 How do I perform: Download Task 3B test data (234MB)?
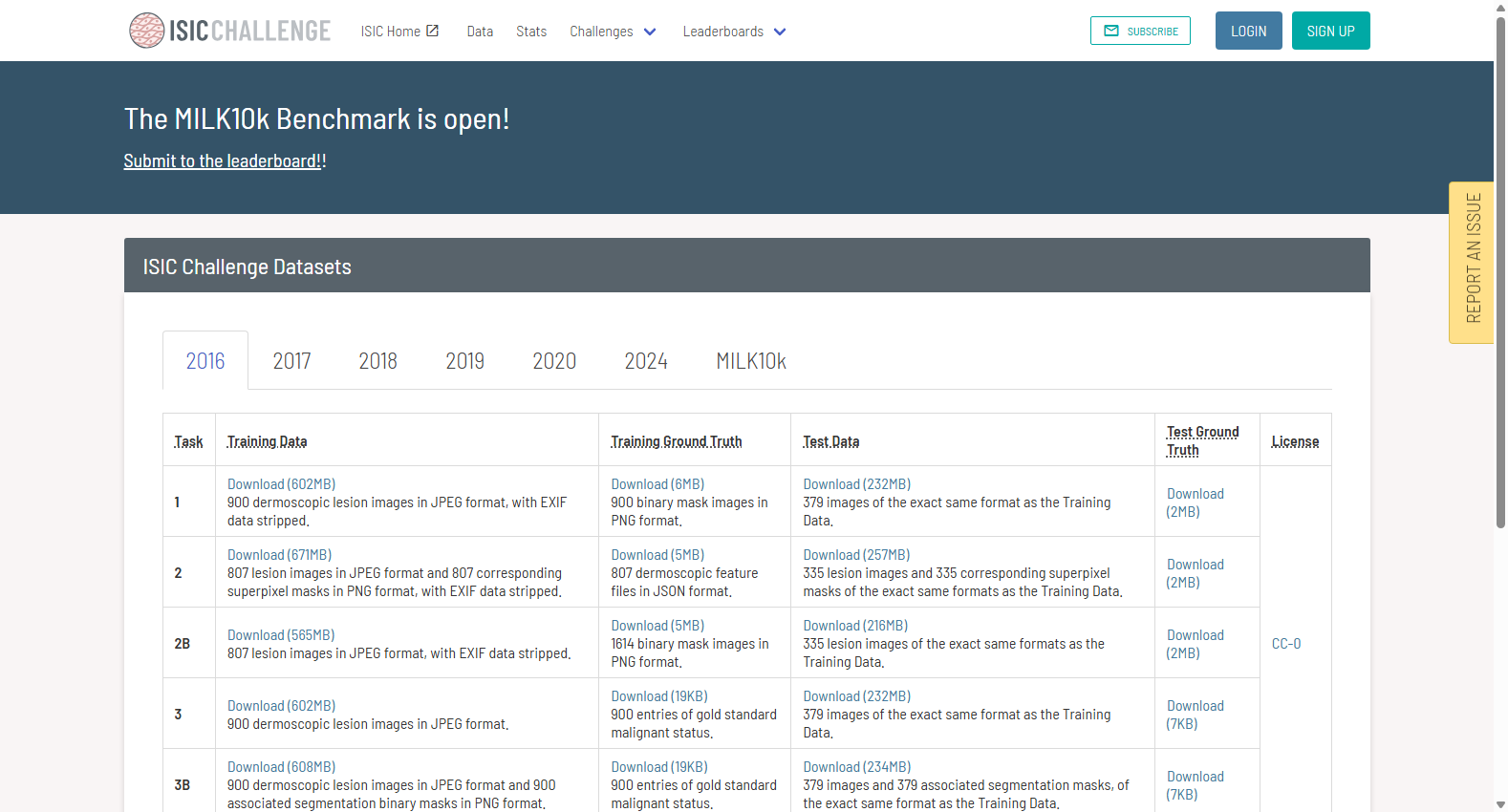tap(857, 767)
